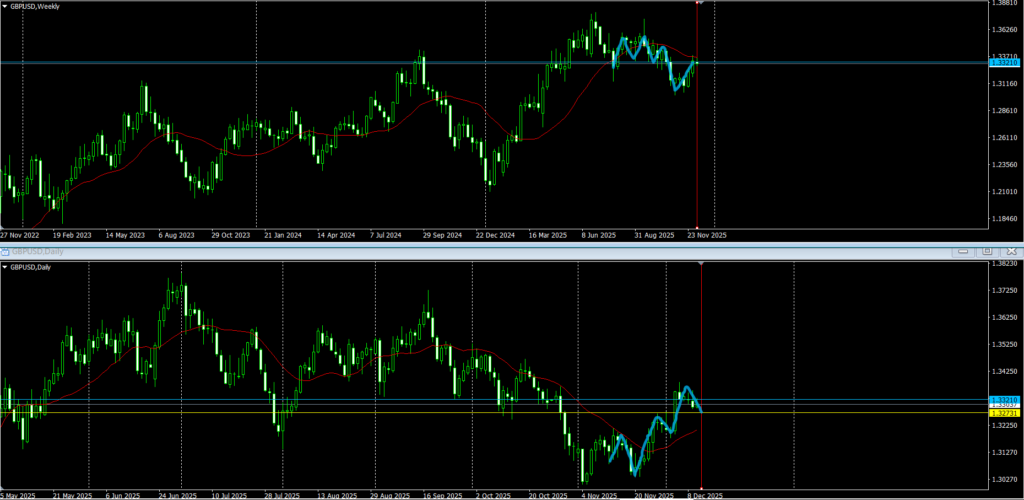Open the GBPUSD,Daily chart dropdown triangle
Viewport: 1024px width, 500px height.
tap(5, 267)
